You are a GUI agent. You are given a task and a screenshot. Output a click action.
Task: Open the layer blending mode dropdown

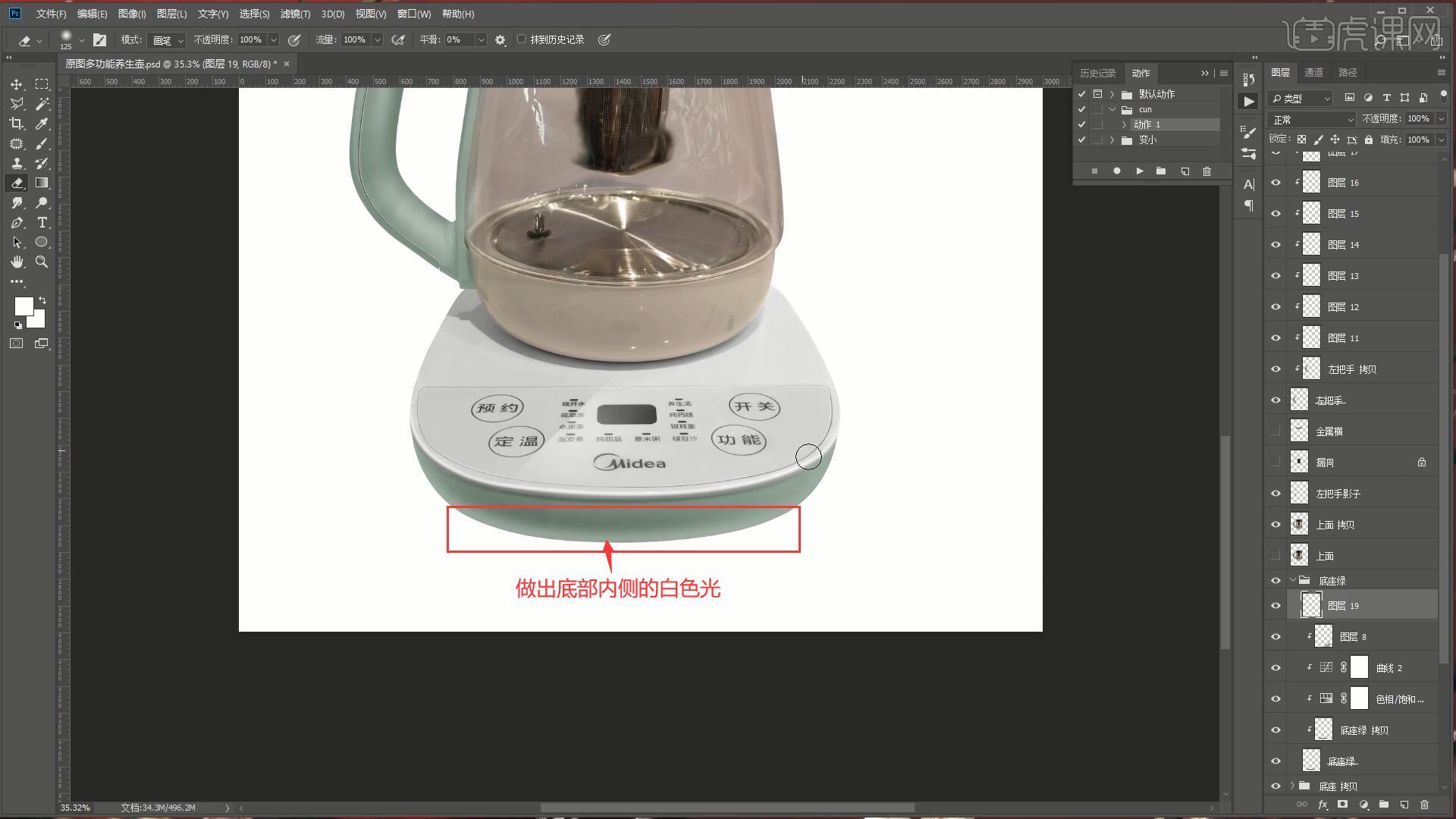coord(1312,120)
